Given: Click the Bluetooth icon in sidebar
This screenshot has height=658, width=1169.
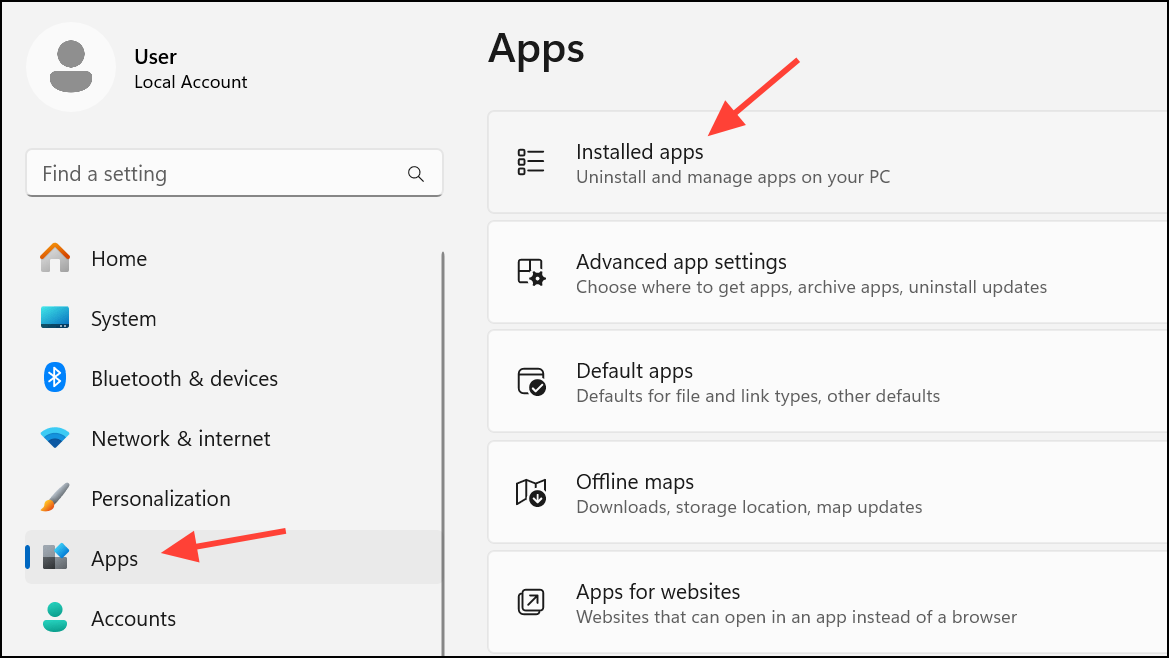Looking at the screenshot, I should (54, 378).
